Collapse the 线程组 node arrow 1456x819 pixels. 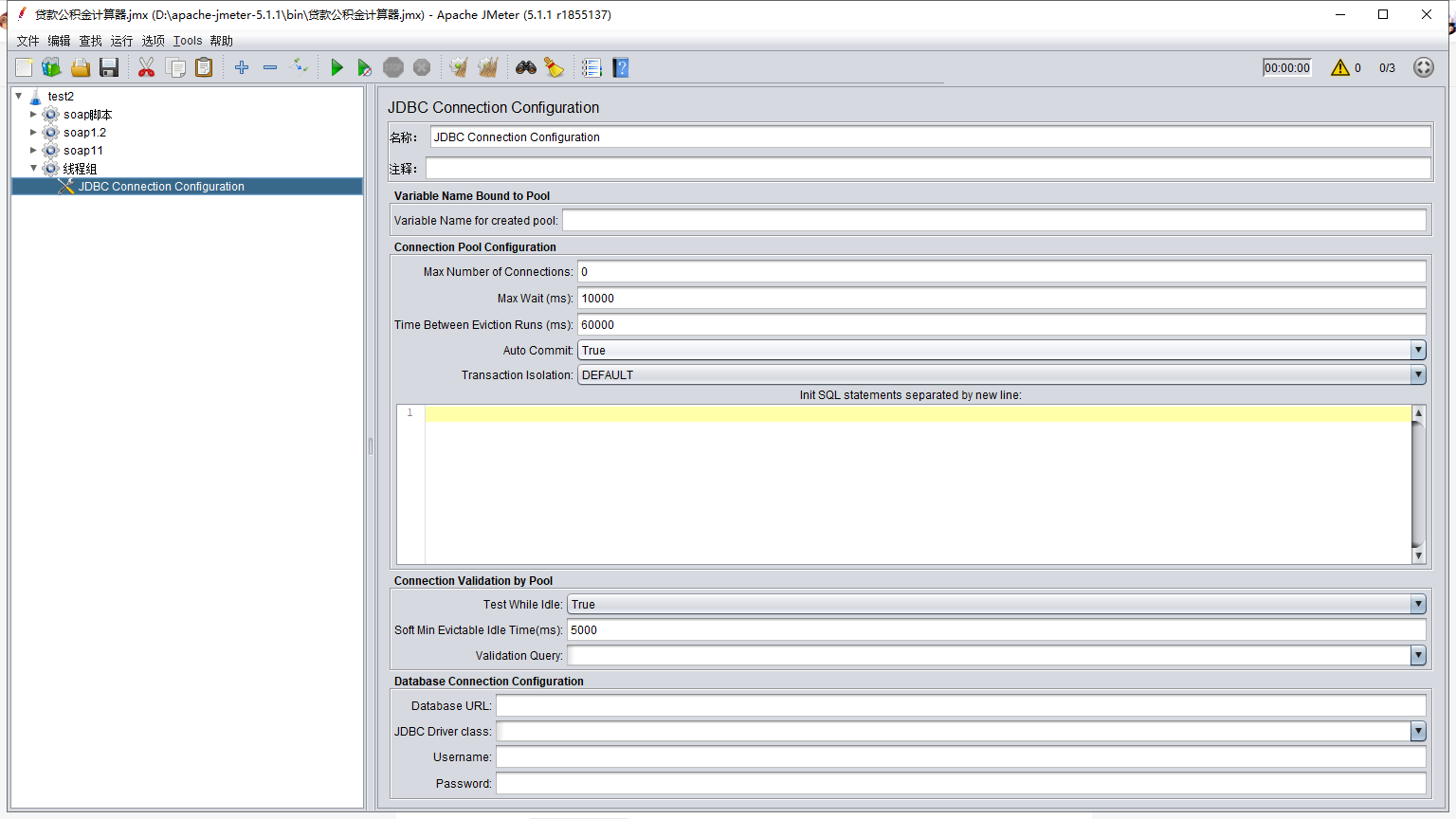33,168
